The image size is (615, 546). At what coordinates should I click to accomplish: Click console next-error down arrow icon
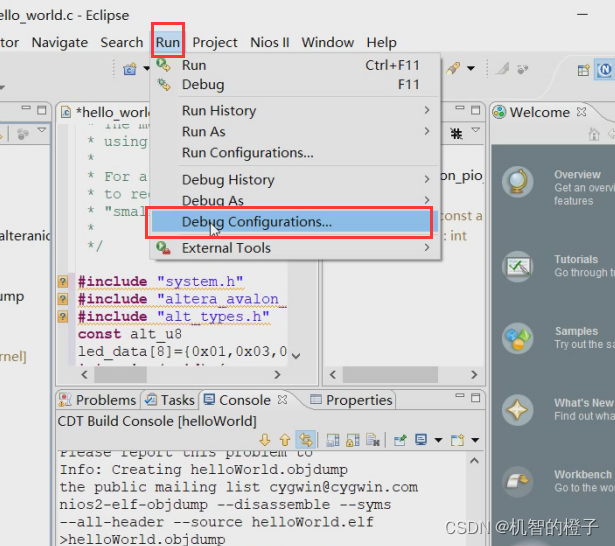265,440
